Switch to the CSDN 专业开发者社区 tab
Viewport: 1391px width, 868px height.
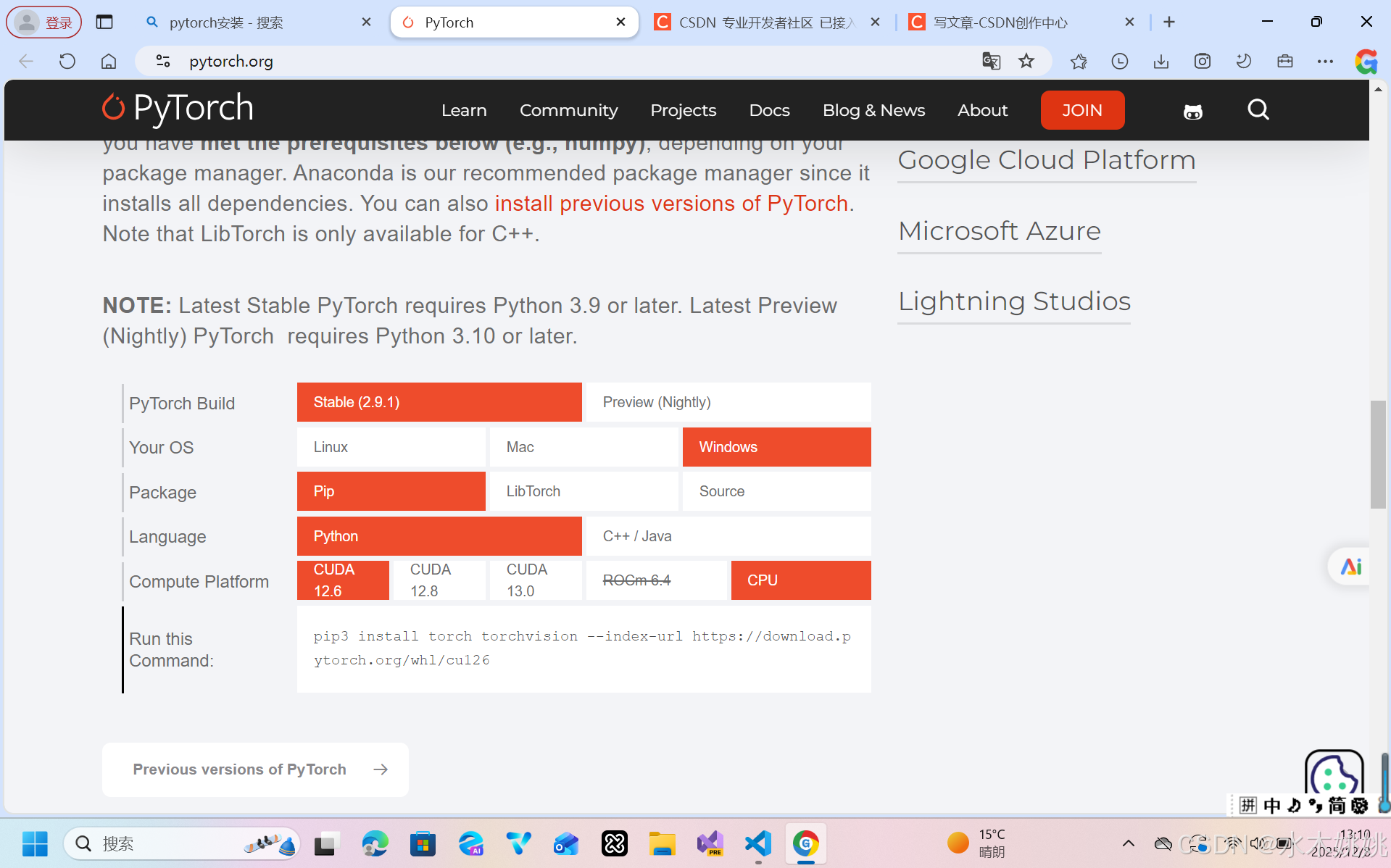(x=766, y=22)
